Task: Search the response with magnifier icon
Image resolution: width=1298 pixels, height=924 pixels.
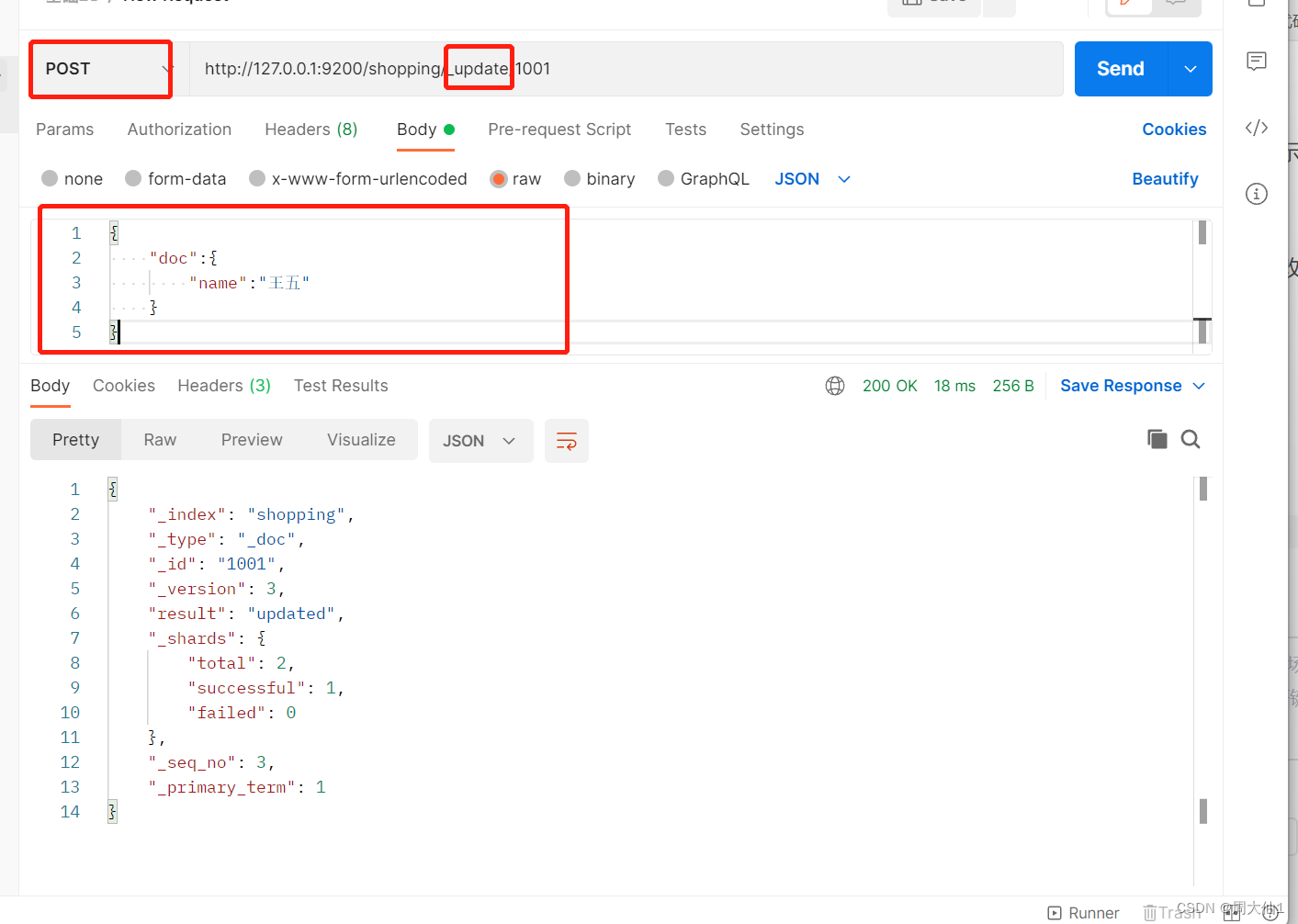Action: [x=1191, y=439]
